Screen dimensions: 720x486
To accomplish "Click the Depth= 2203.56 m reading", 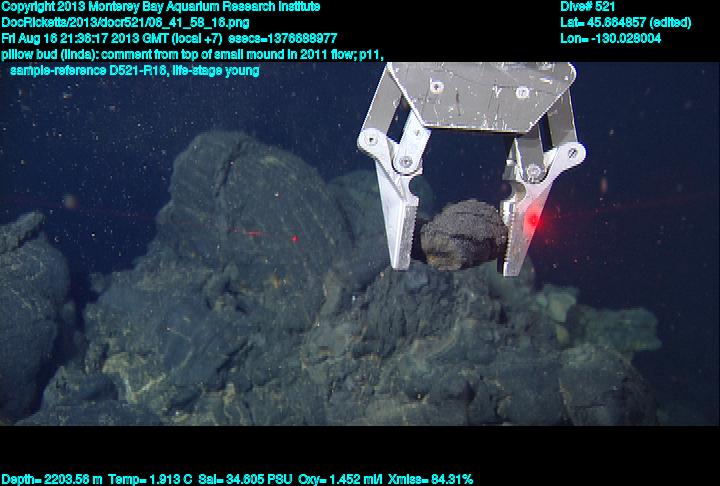I will (x=52, y=480).
